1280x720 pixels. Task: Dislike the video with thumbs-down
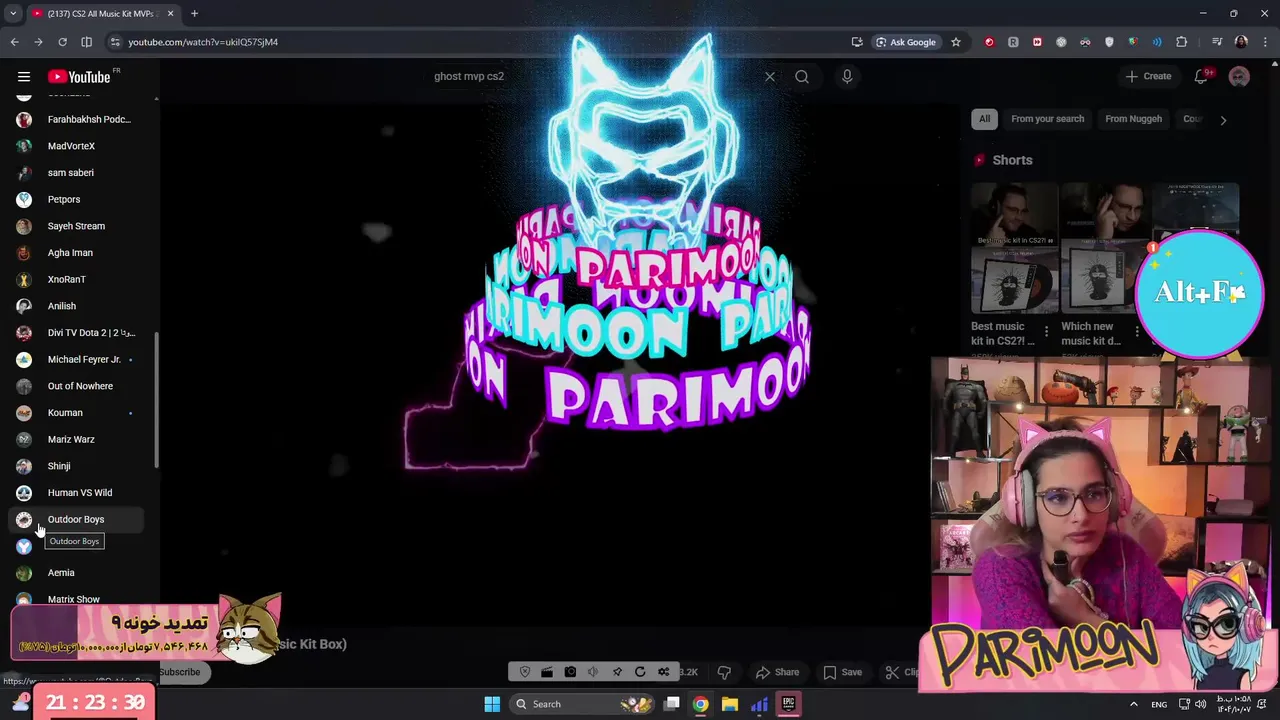724,672
